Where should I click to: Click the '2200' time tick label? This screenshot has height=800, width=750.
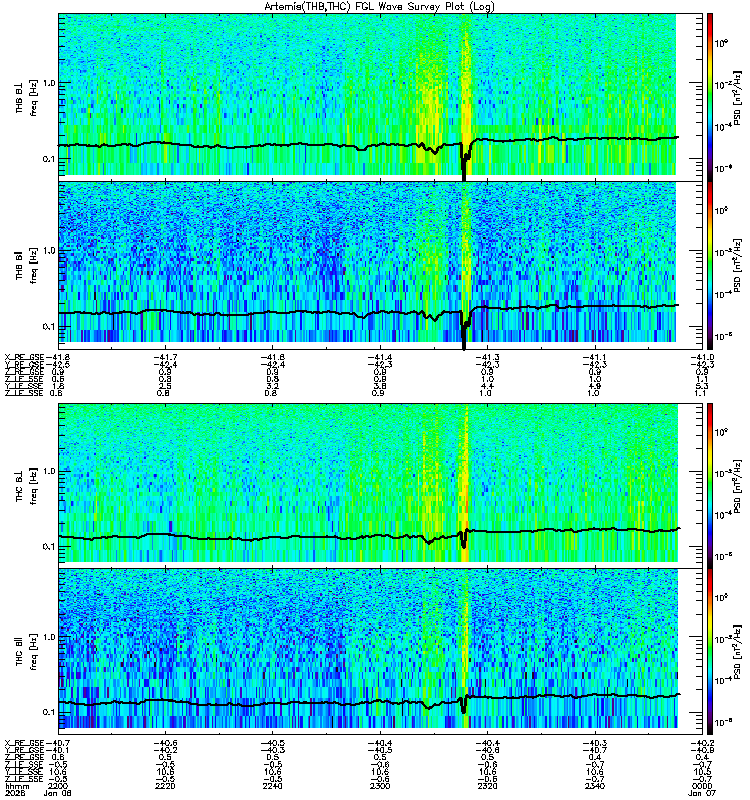58,786
